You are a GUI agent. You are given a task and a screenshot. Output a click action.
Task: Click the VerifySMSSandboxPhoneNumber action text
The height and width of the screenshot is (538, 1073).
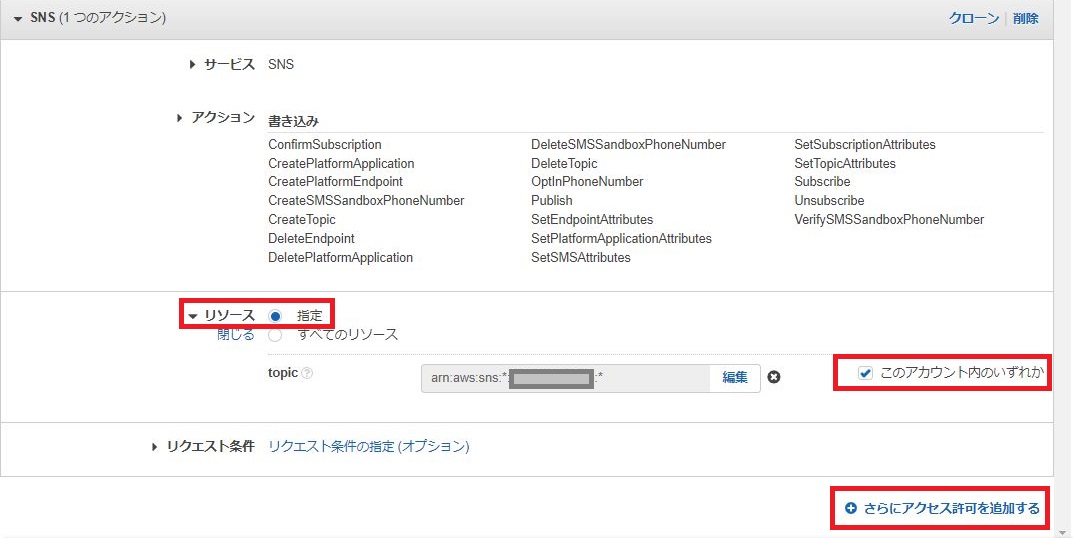(889, 220)
